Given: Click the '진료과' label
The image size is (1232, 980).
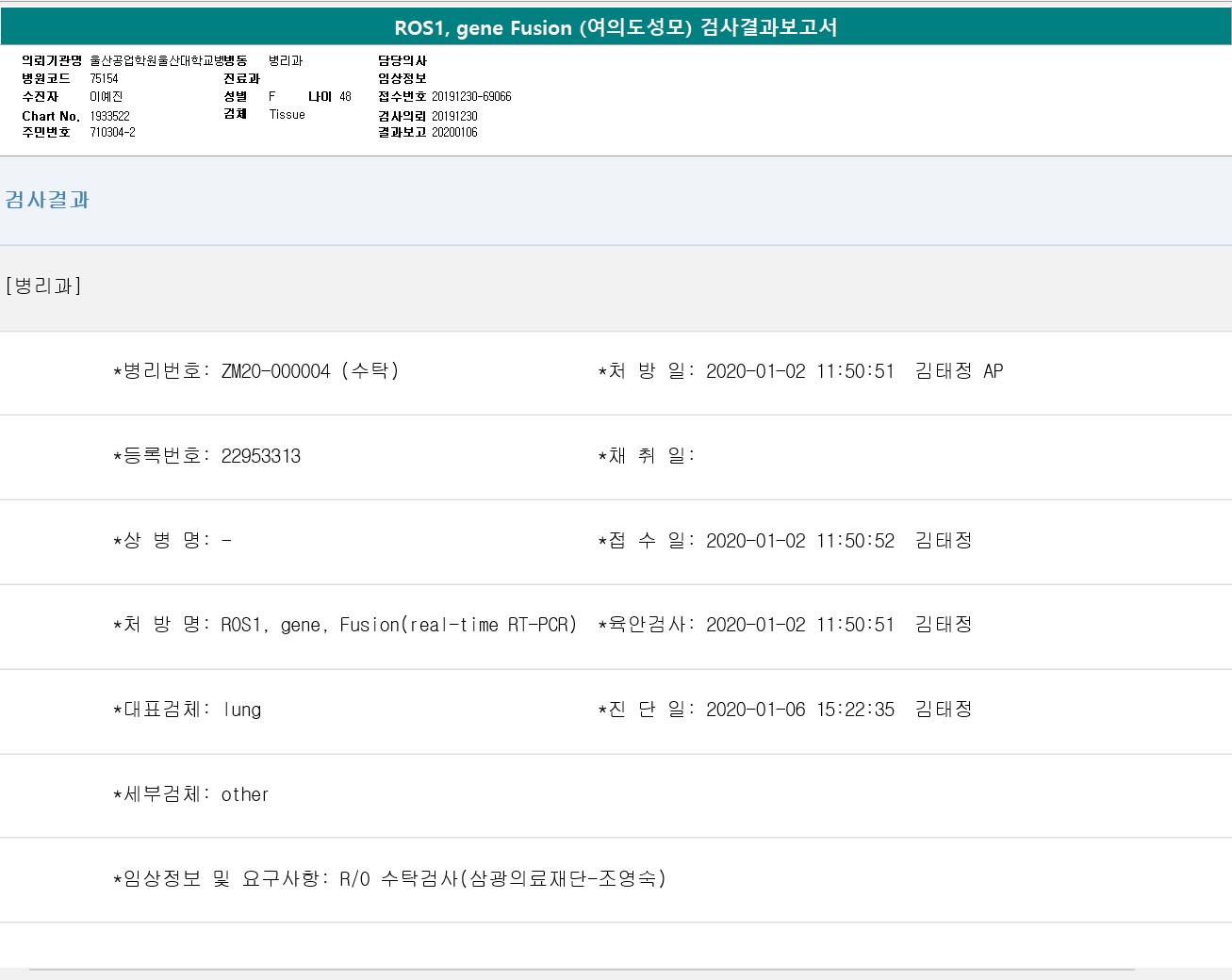Looking at the screenshot, I should click(241, 78).
